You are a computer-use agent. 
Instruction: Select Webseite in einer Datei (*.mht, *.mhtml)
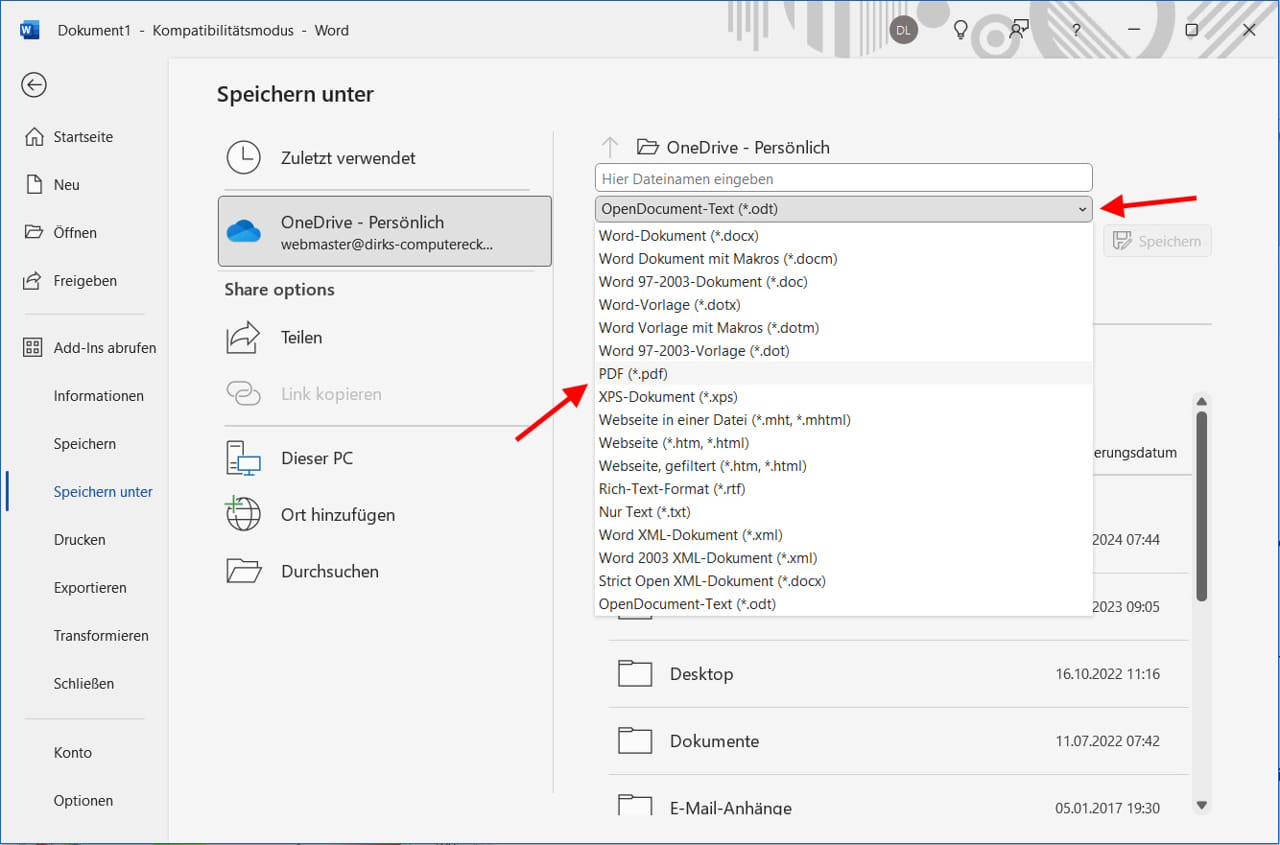point(843,420)
